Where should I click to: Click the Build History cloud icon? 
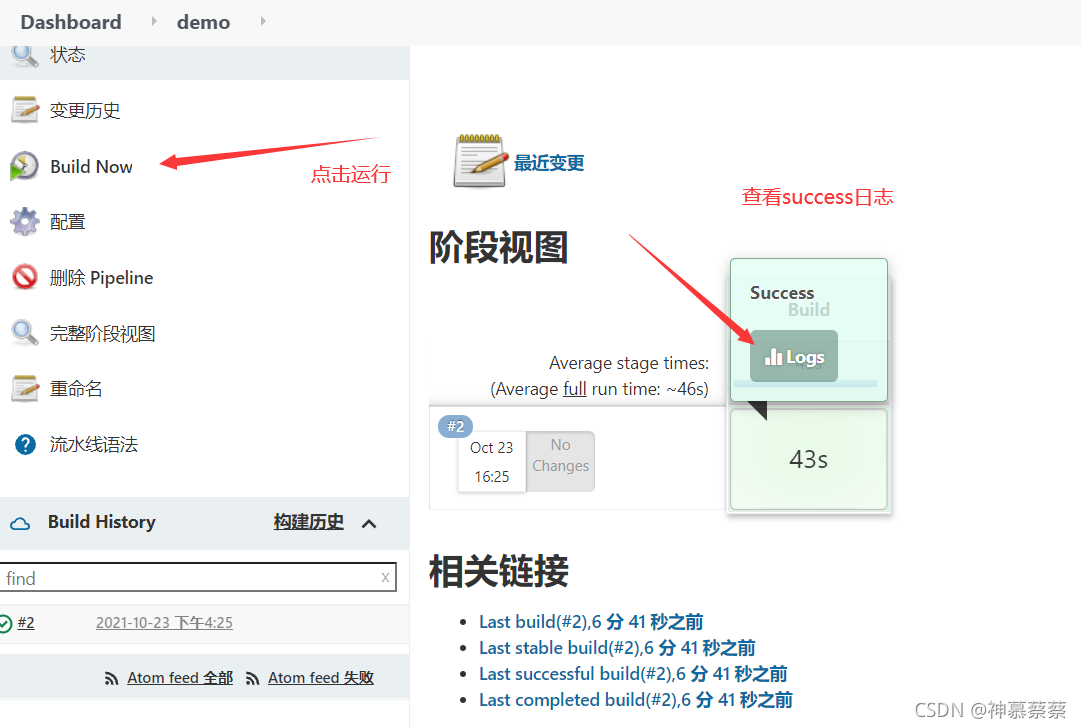click(x=20, y=523)
